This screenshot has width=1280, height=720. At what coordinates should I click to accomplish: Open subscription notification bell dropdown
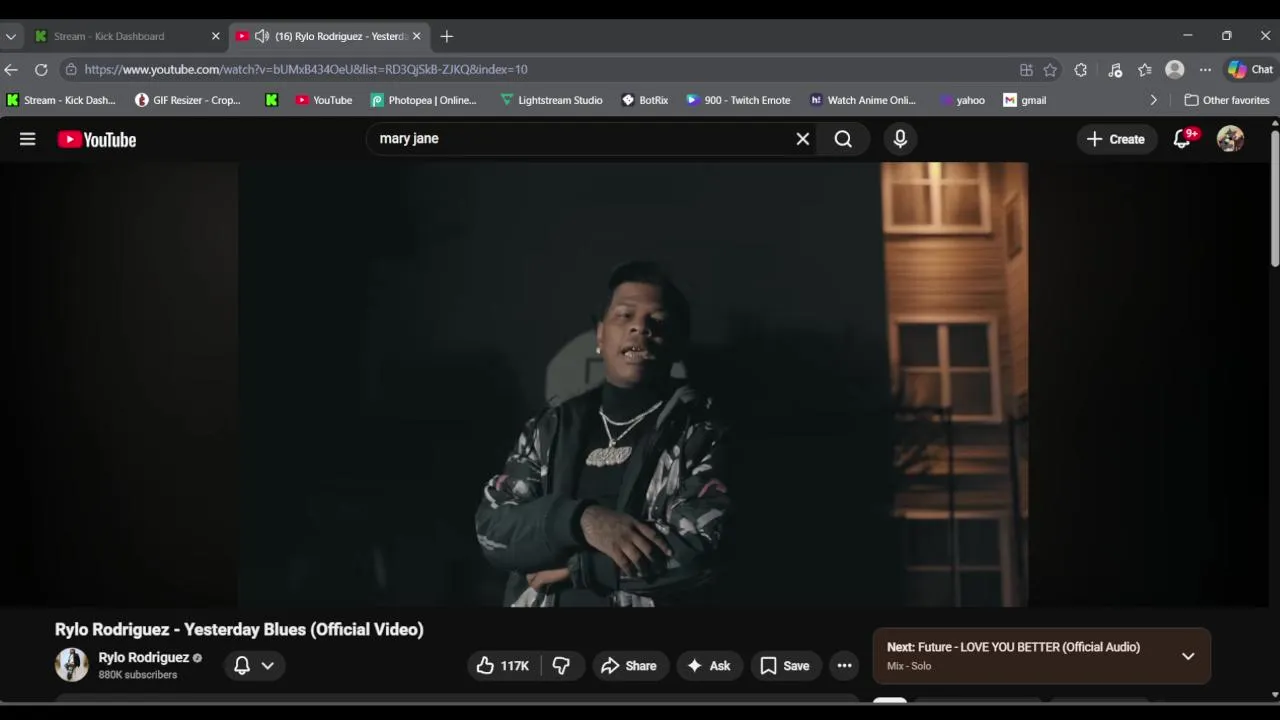pyautogui.click(x=254, y=665)
